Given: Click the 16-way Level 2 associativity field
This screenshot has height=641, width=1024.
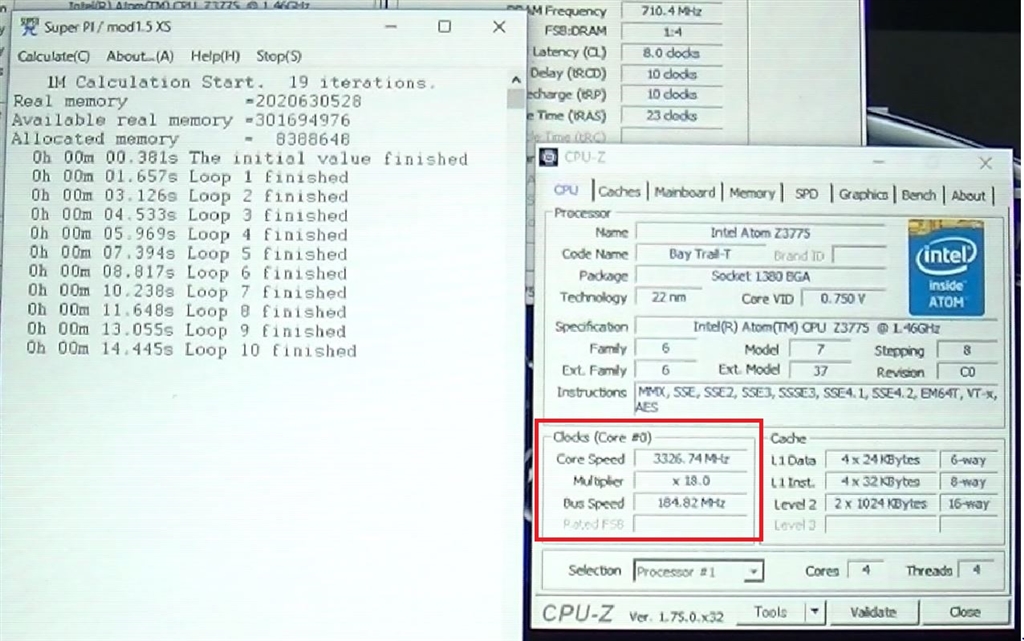Looking at the screenshot, I should click(x=969, y=504).
